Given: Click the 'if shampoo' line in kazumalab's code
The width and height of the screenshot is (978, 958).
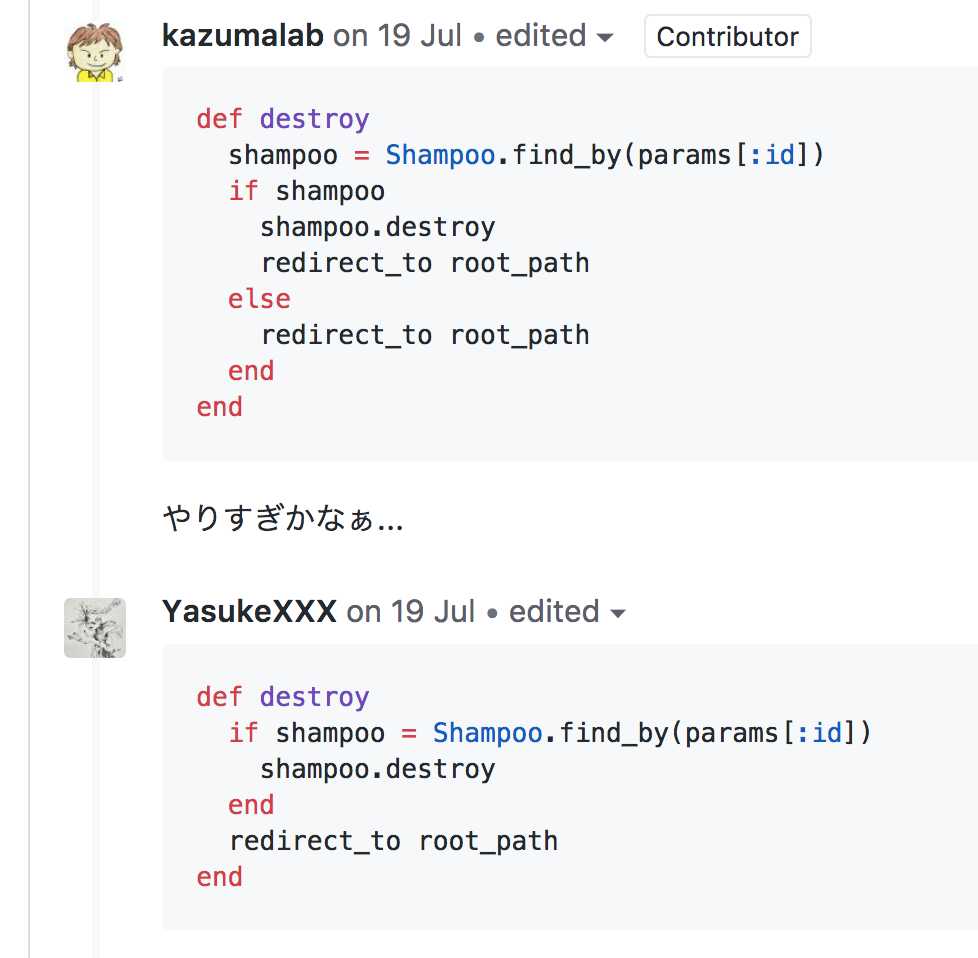Looking at the screenshot, I should tap(306, 191).
